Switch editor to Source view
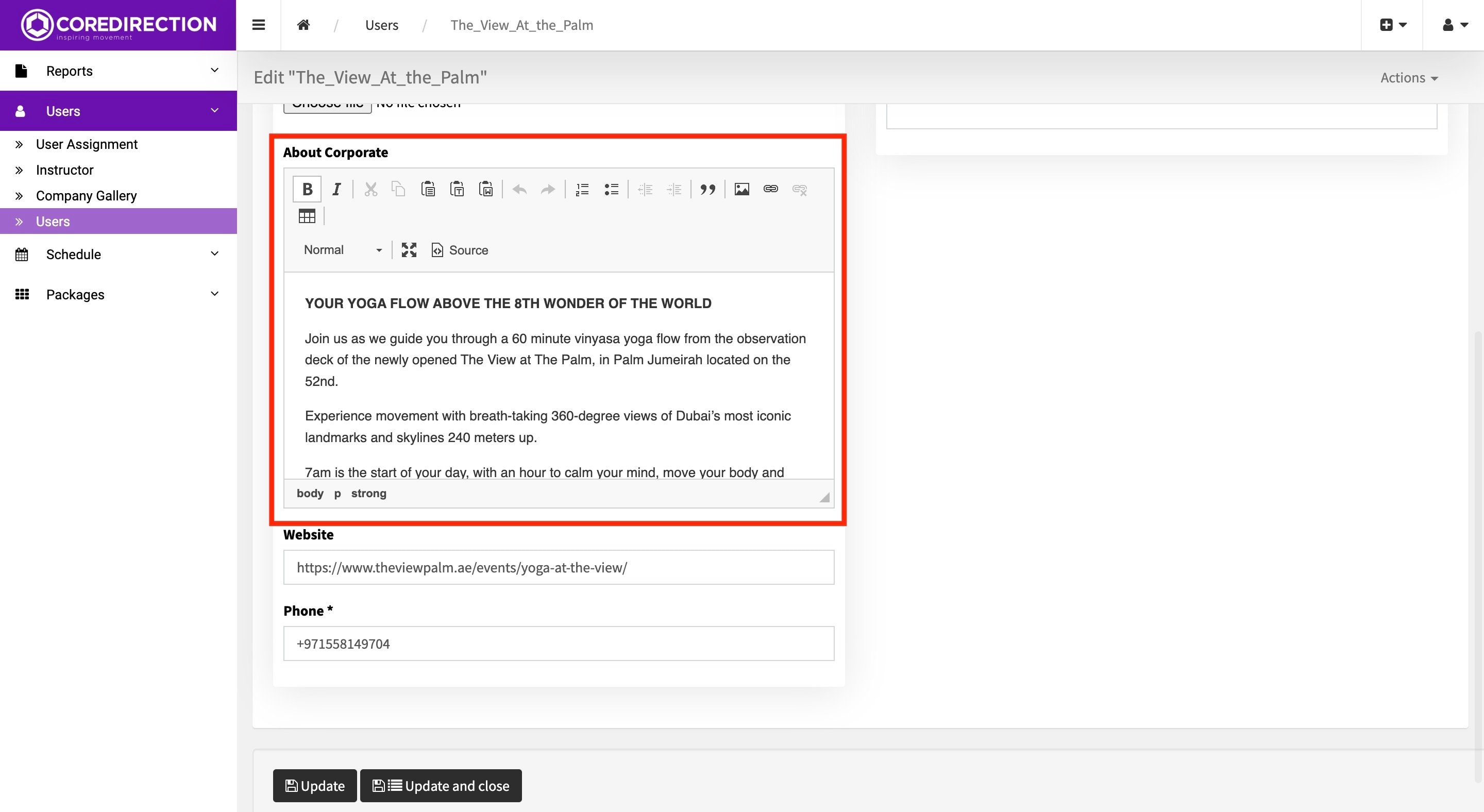 click(x=460, y=250)
